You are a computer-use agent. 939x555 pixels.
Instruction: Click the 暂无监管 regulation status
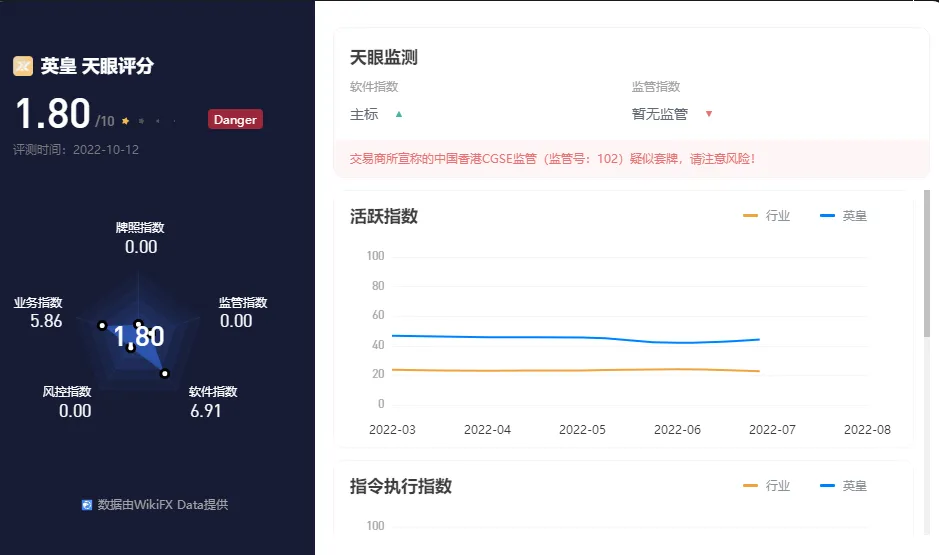click(660, 114)
